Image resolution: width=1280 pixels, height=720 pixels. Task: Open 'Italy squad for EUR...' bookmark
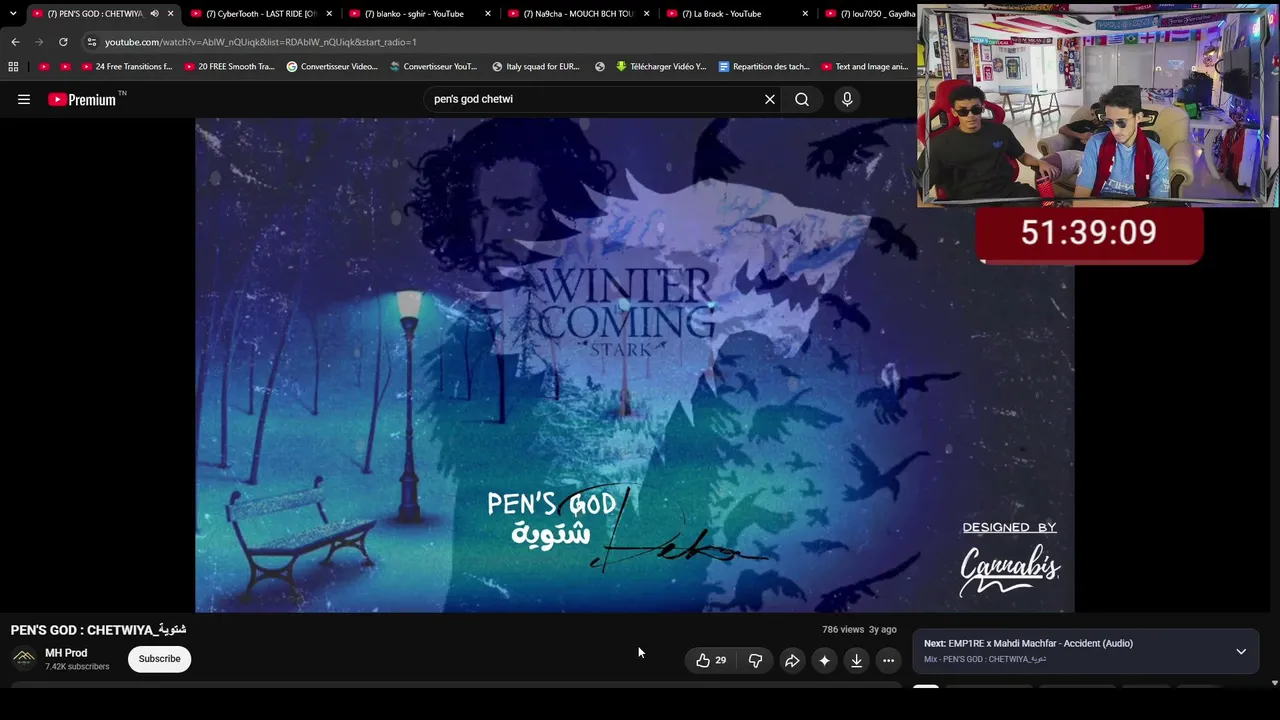pos(536,67)
